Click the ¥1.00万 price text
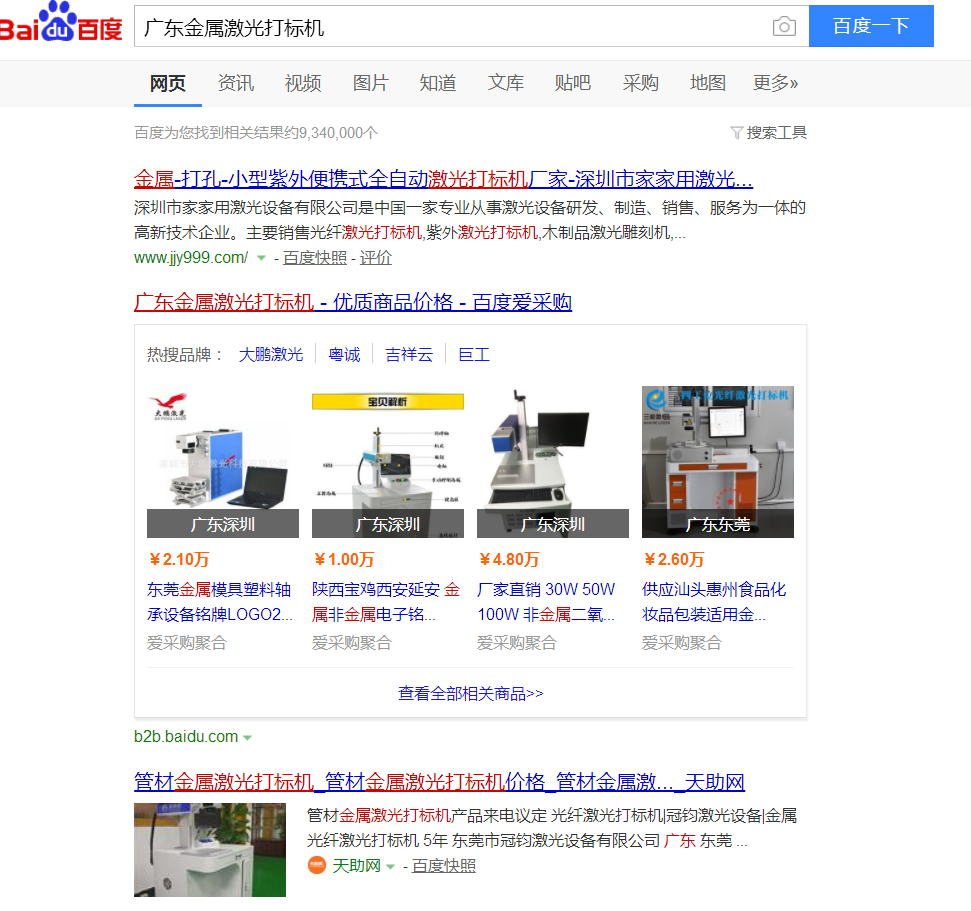Image resolution: width=971 pixels, height=911 pixels. pos(344,560)
